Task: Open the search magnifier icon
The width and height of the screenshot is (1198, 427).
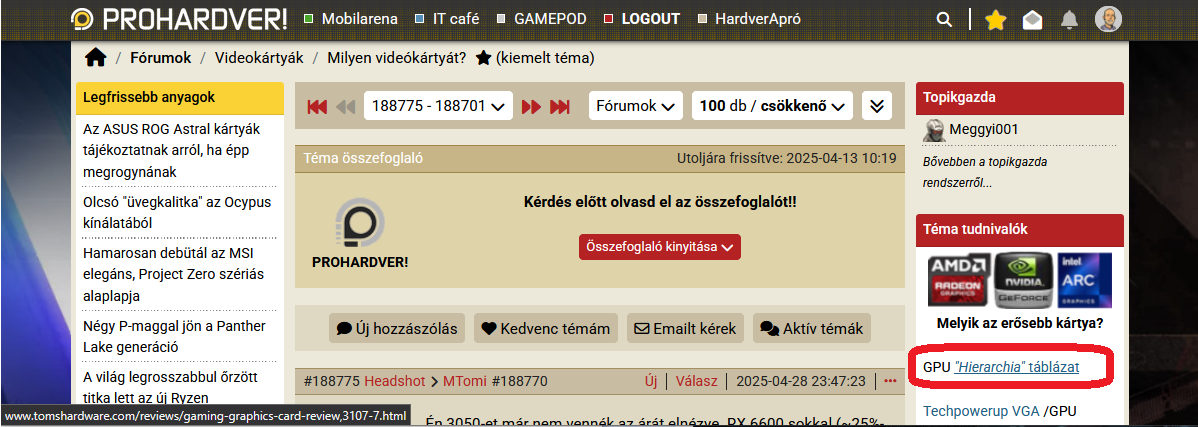Action: 944,20
